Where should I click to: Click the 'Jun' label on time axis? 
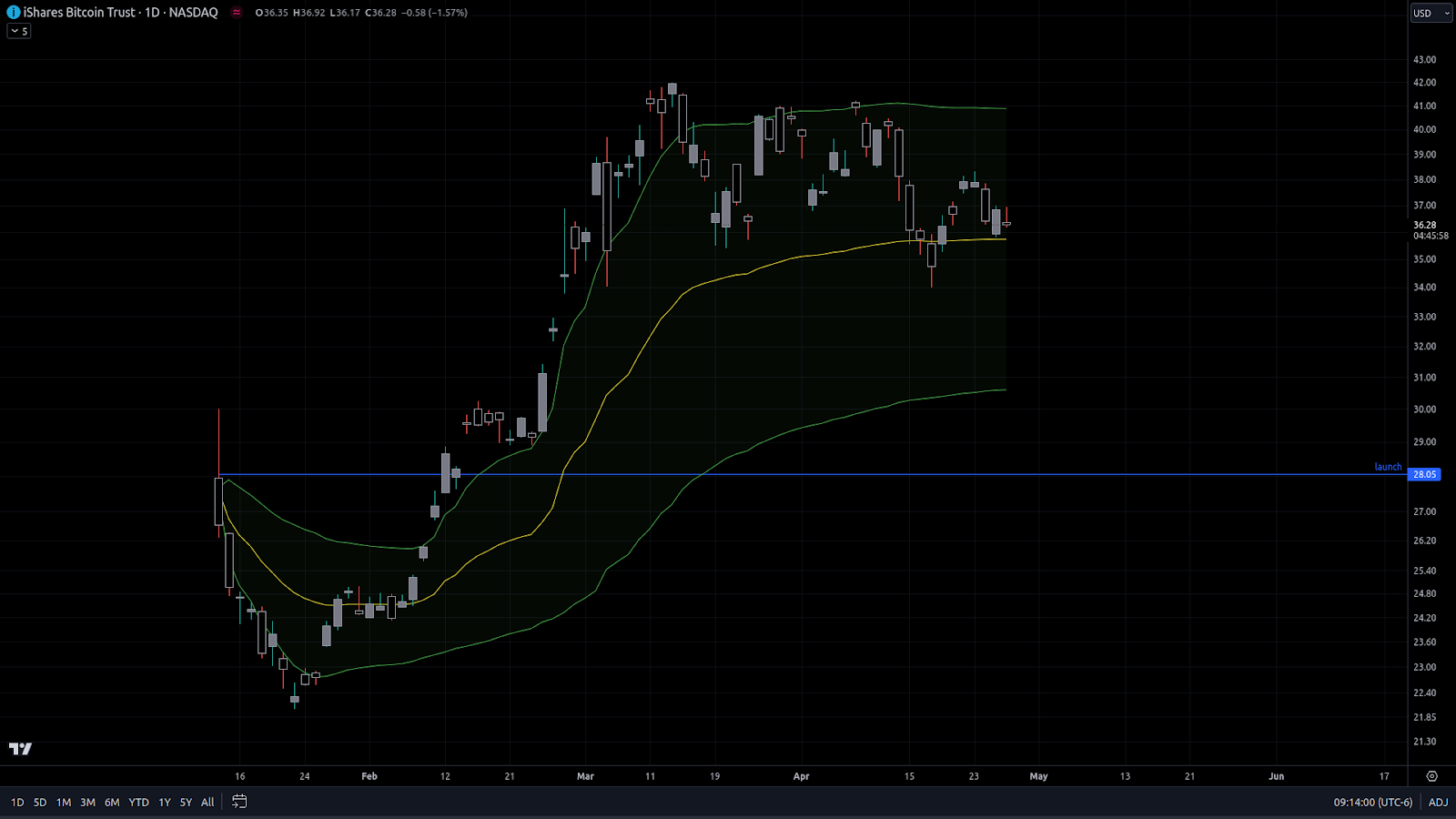click(1277, 776)
